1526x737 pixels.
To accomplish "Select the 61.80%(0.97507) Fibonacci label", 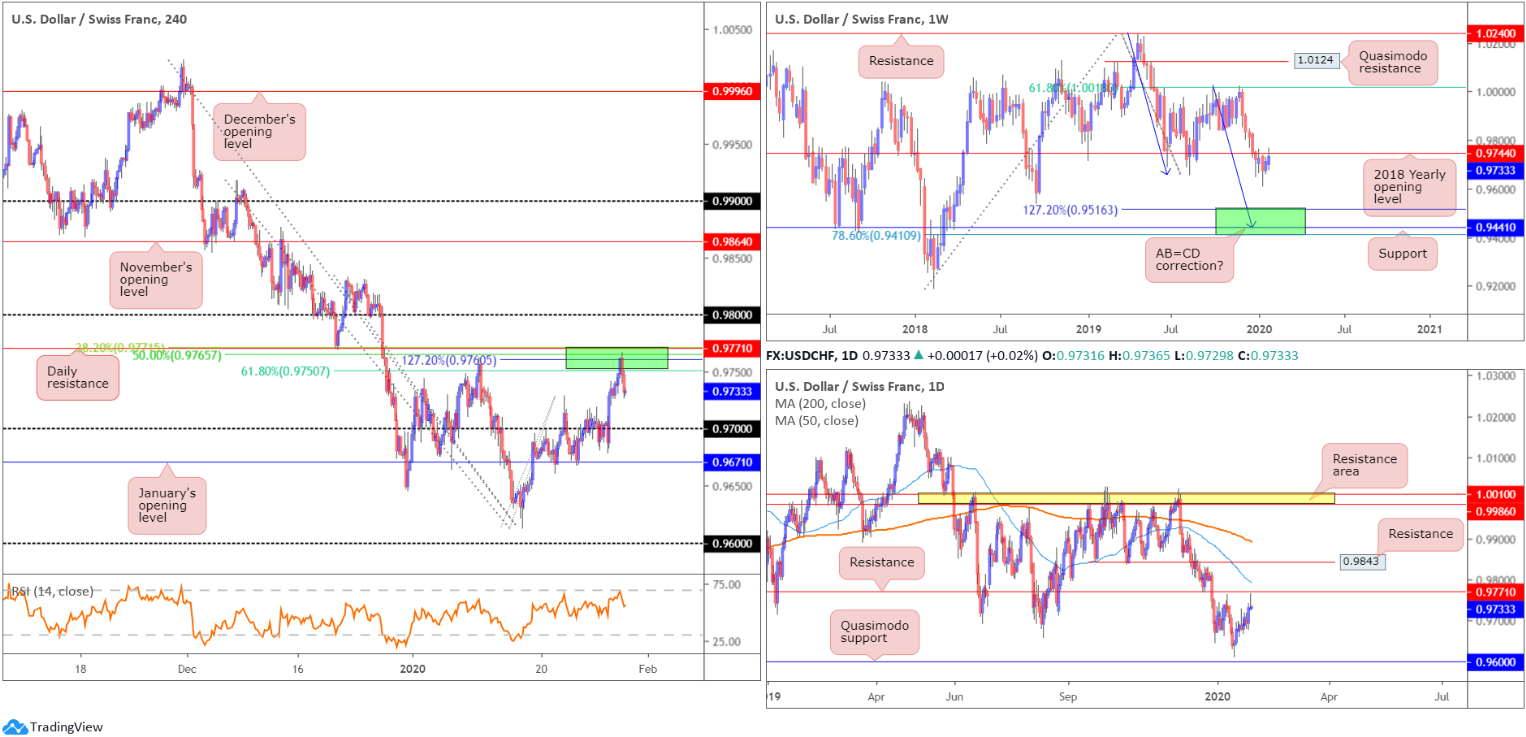I will [283, 371].
